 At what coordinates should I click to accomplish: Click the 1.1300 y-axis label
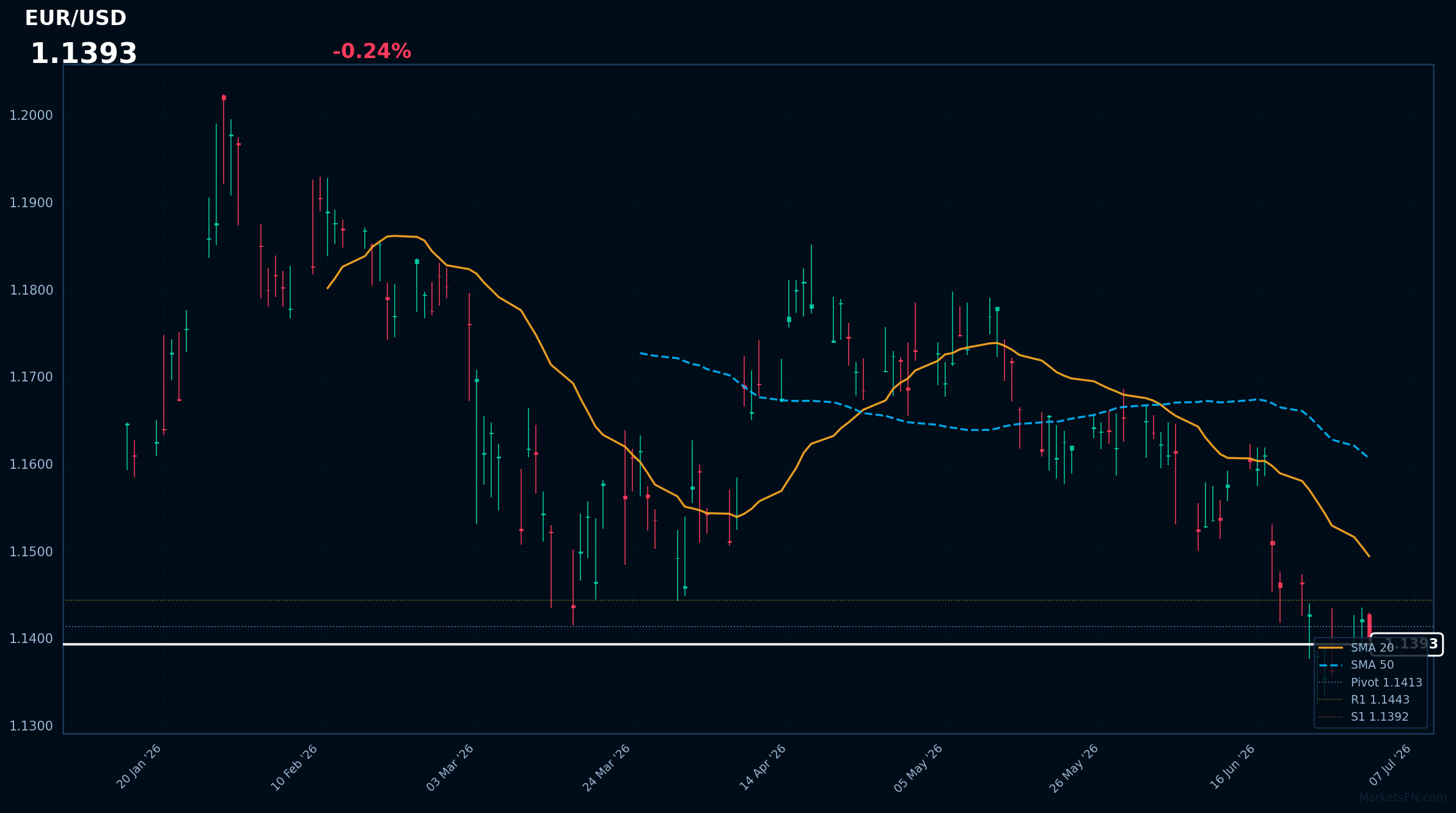click(31, 726)
